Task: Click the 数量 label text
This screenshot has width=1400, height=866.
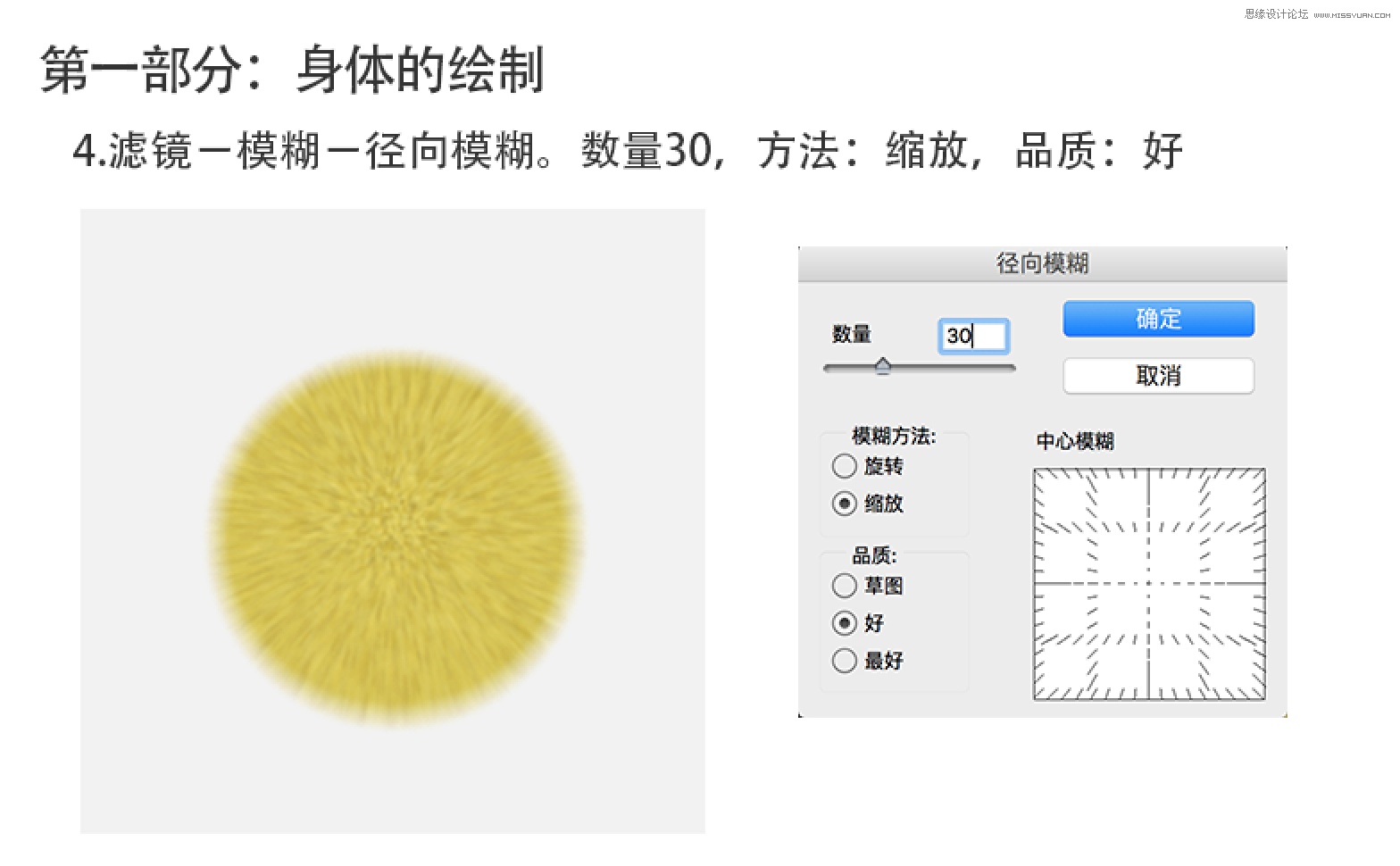Action: tap(852, 334)
